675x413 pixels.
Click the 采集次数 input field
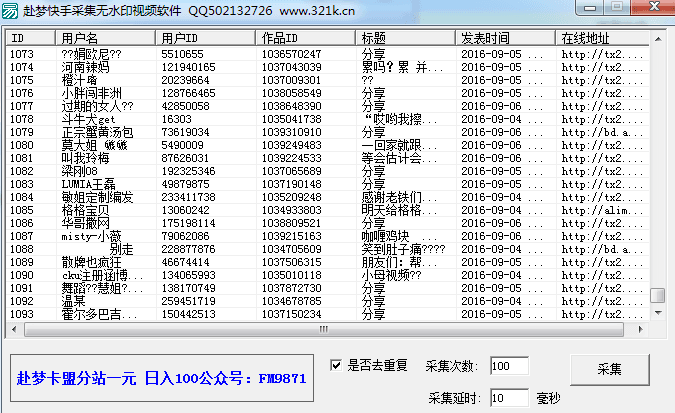pos(509,366)
